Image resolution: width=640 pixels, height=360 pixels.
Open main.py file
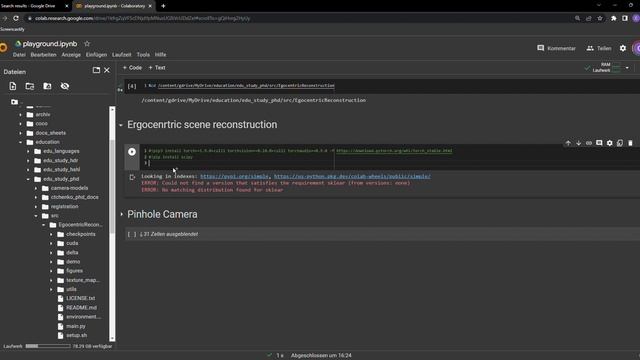[x=76, y=326]
